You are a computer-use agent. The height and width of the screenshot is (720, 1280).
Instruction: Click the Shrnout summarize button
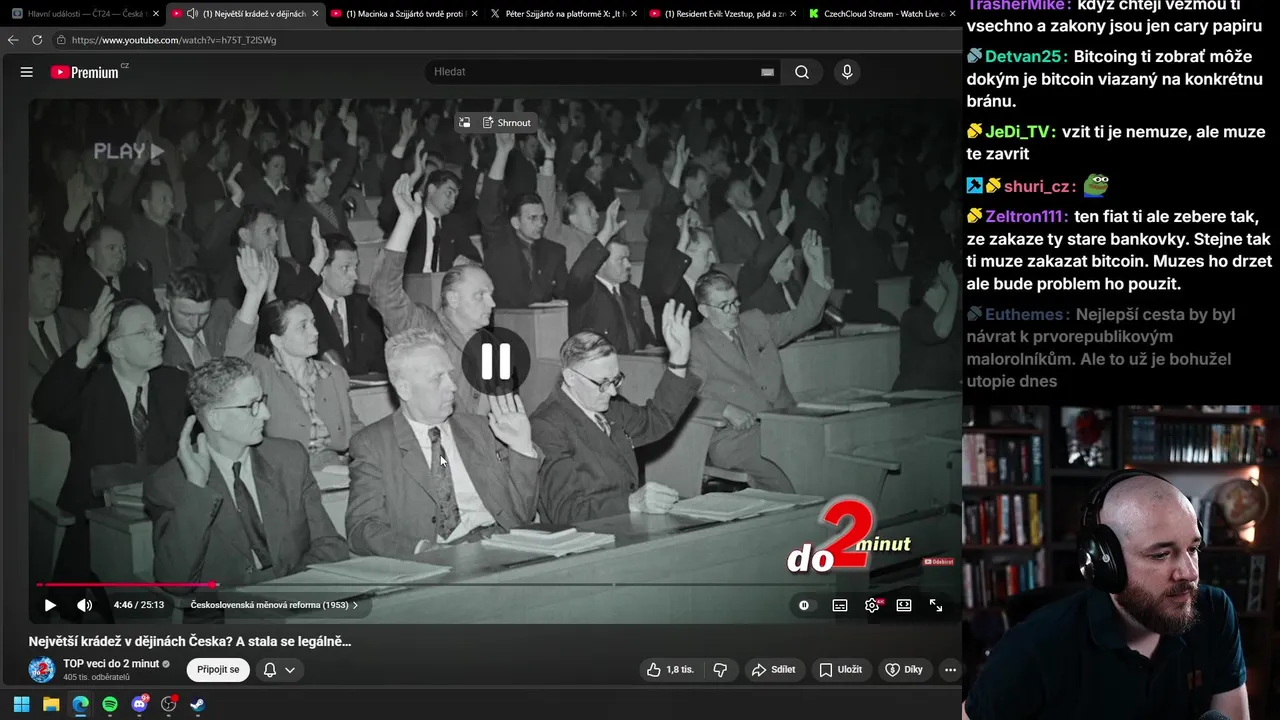(507, 123)
